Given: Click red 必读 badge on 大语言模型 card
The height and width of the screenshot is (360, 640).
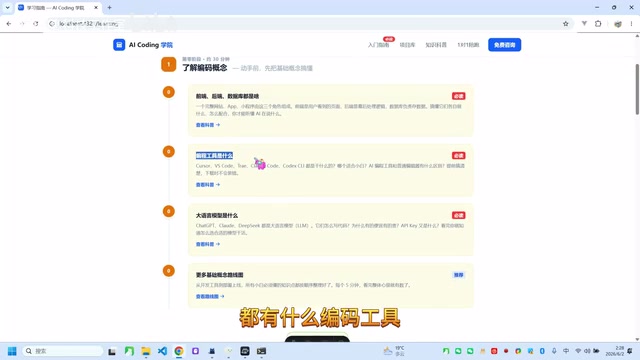Looking at the screenshot, I should coord(458,216).
